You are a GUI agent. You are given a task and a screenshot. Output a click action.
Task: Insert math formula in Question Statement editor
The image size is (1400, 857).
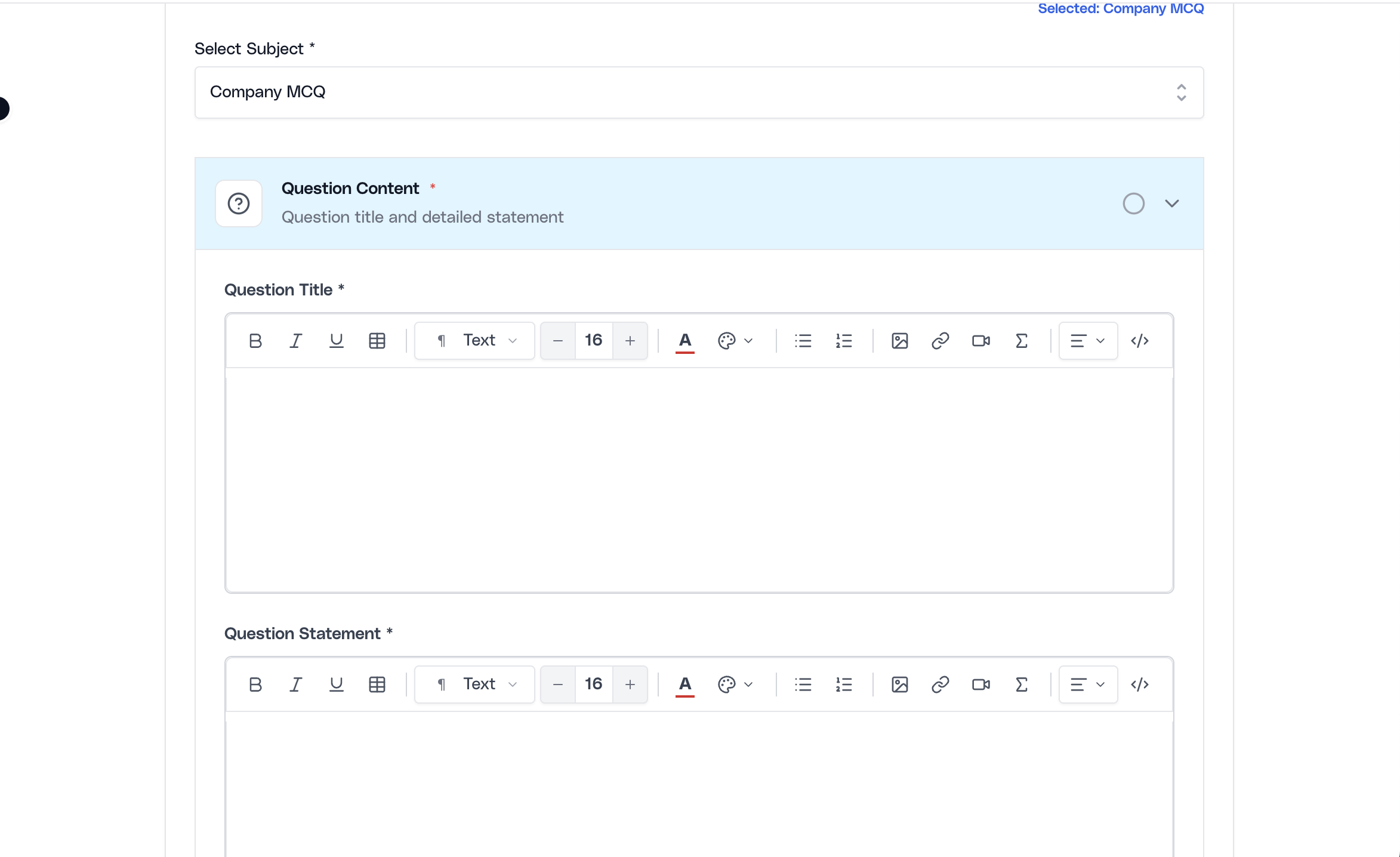tap(1022, 685)
